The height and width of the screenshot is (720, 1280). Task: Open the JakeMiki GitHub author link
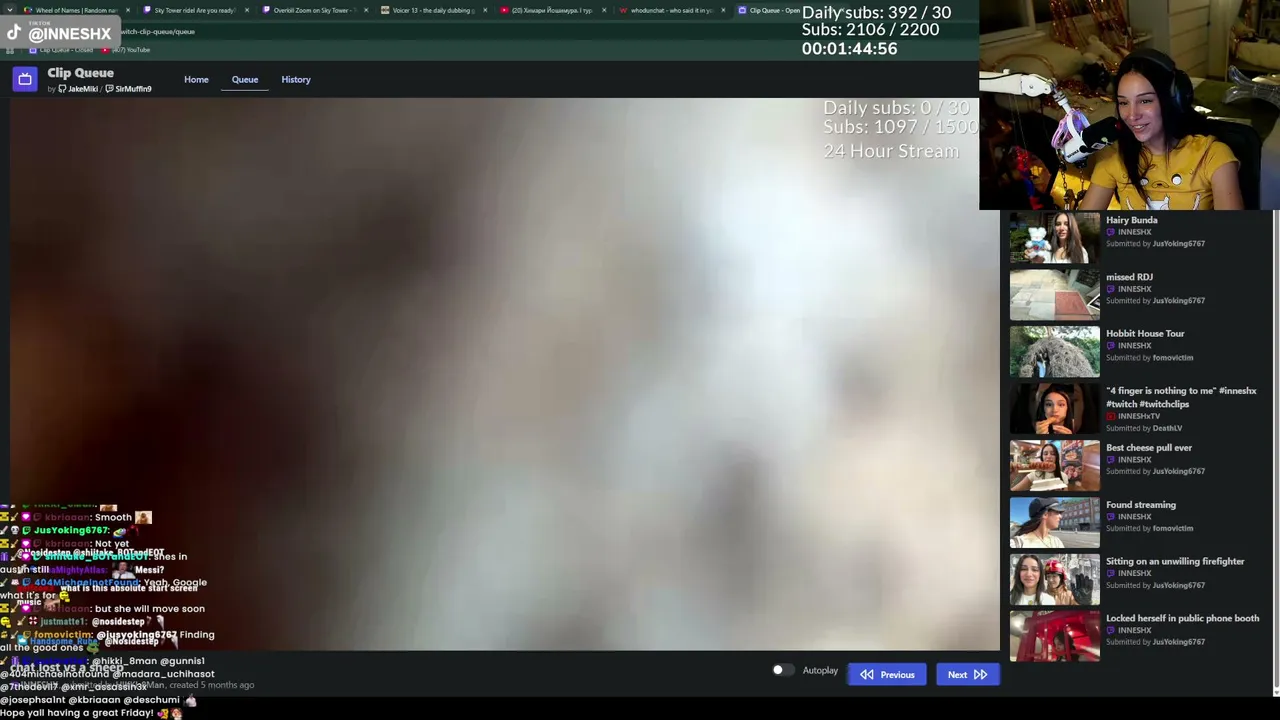click(x=78, y=89)
